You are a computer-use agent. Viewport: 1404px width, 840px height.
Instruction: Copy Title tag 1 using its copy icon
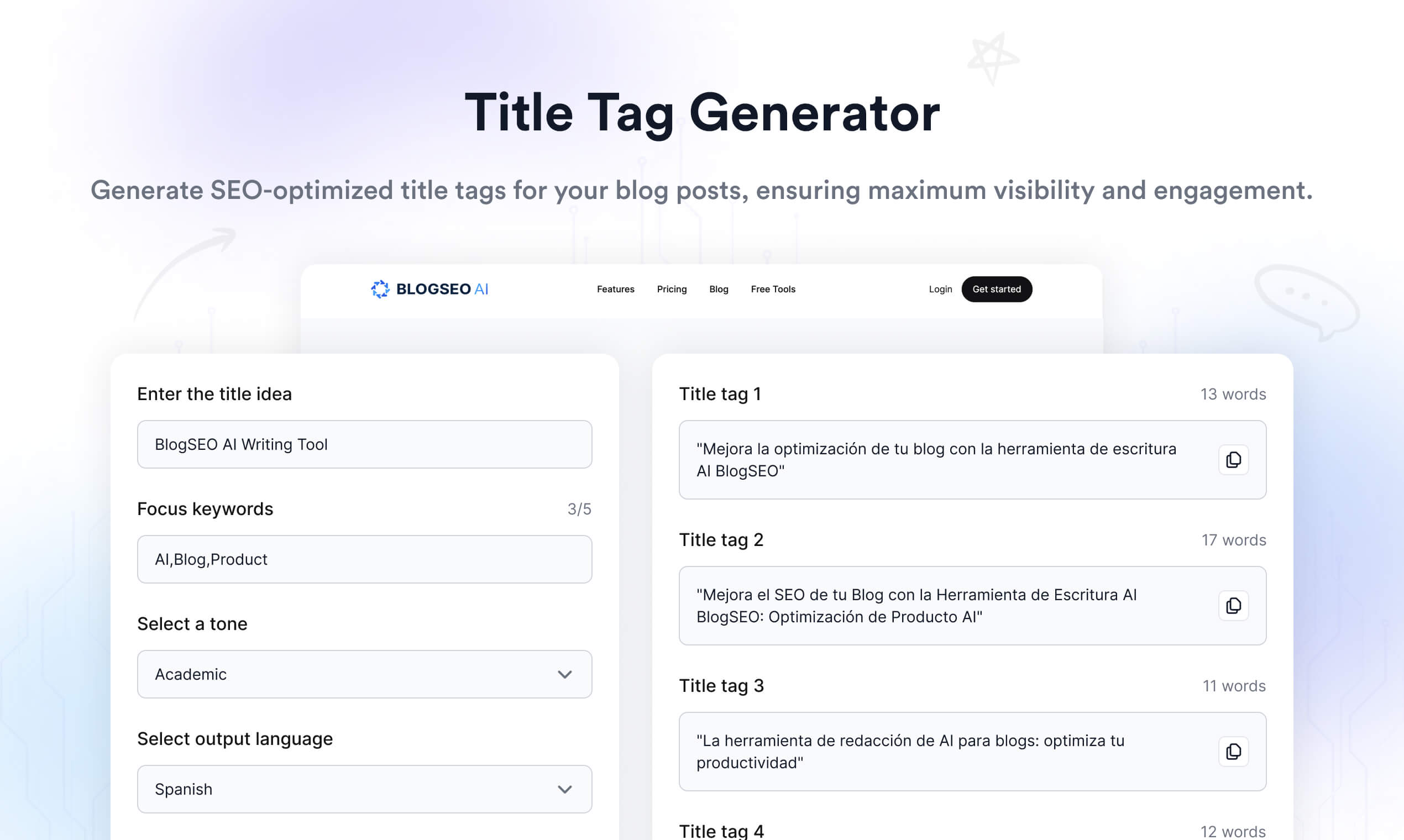pyautogui.click(x=1233, y=459)
